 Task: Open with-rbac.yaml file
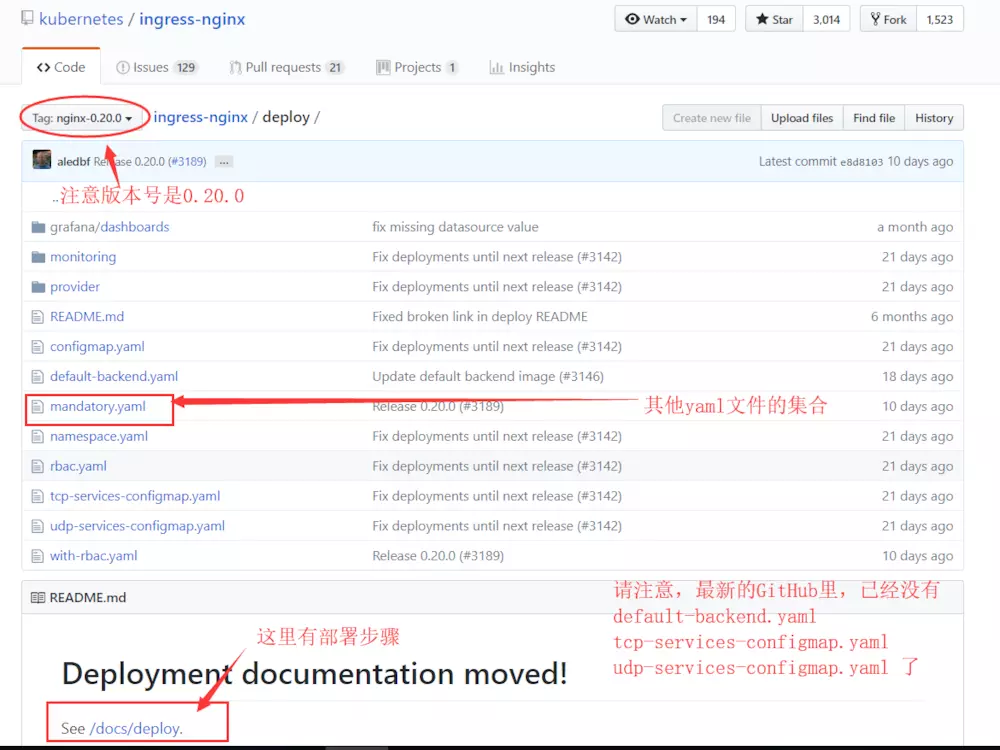click(94, 556)
